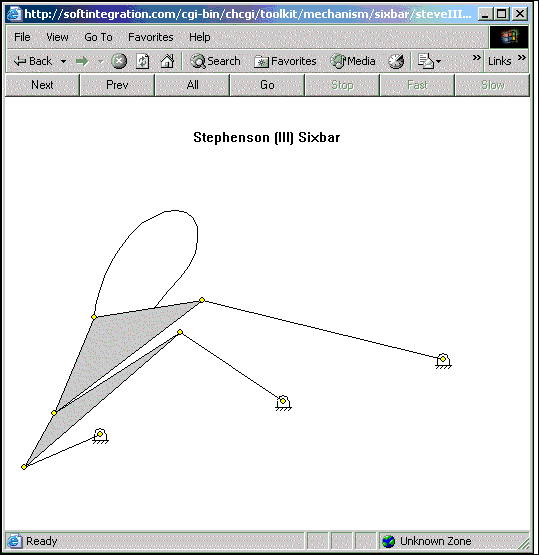Image resolution: width=539 pixels, height=555 pixels.
Task: Open the Media toolbar button
Action: (x=353, y=61)
